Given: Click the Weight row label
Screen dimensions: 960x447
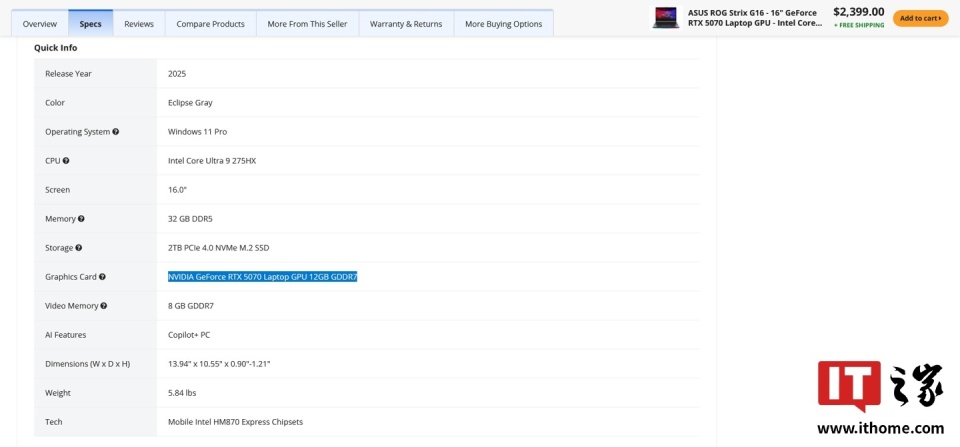Looking at the screenshot, I should click(58, 393).
